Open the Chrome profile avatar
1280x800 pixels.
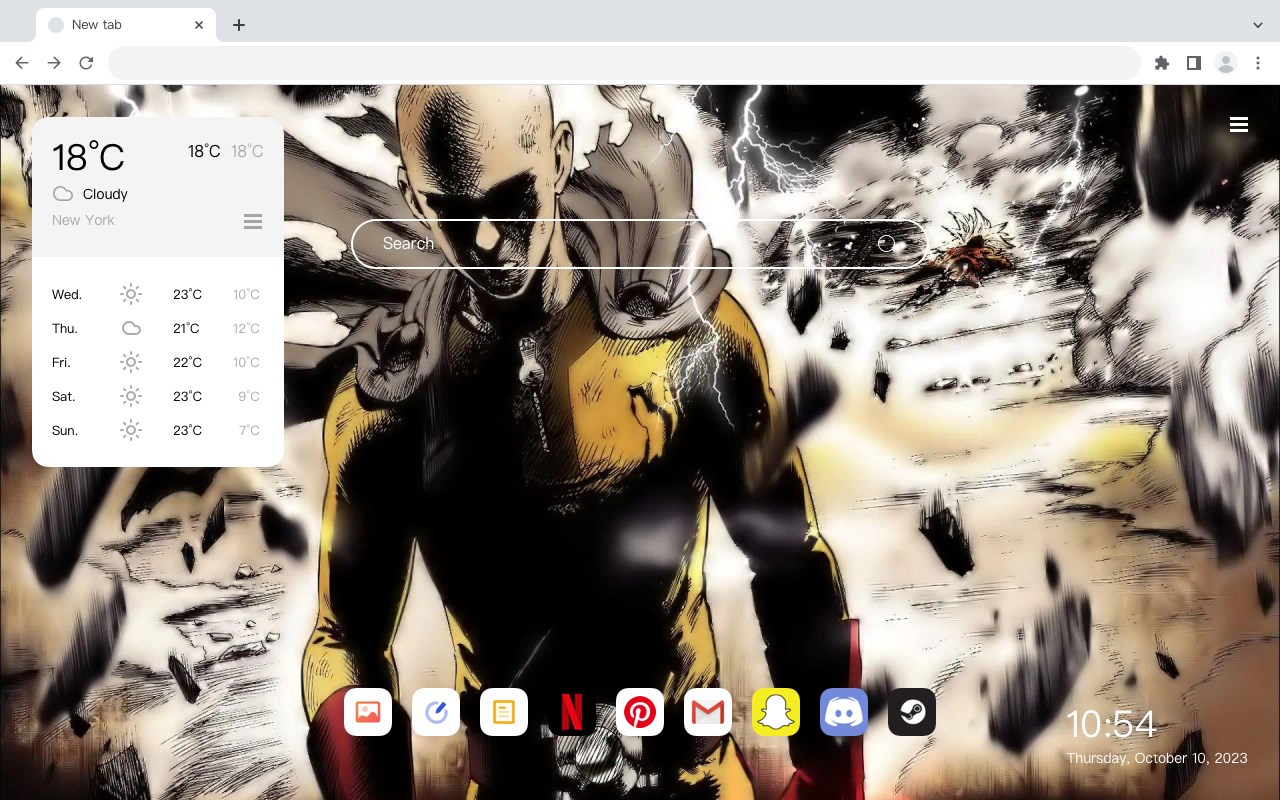point(1226,63)
